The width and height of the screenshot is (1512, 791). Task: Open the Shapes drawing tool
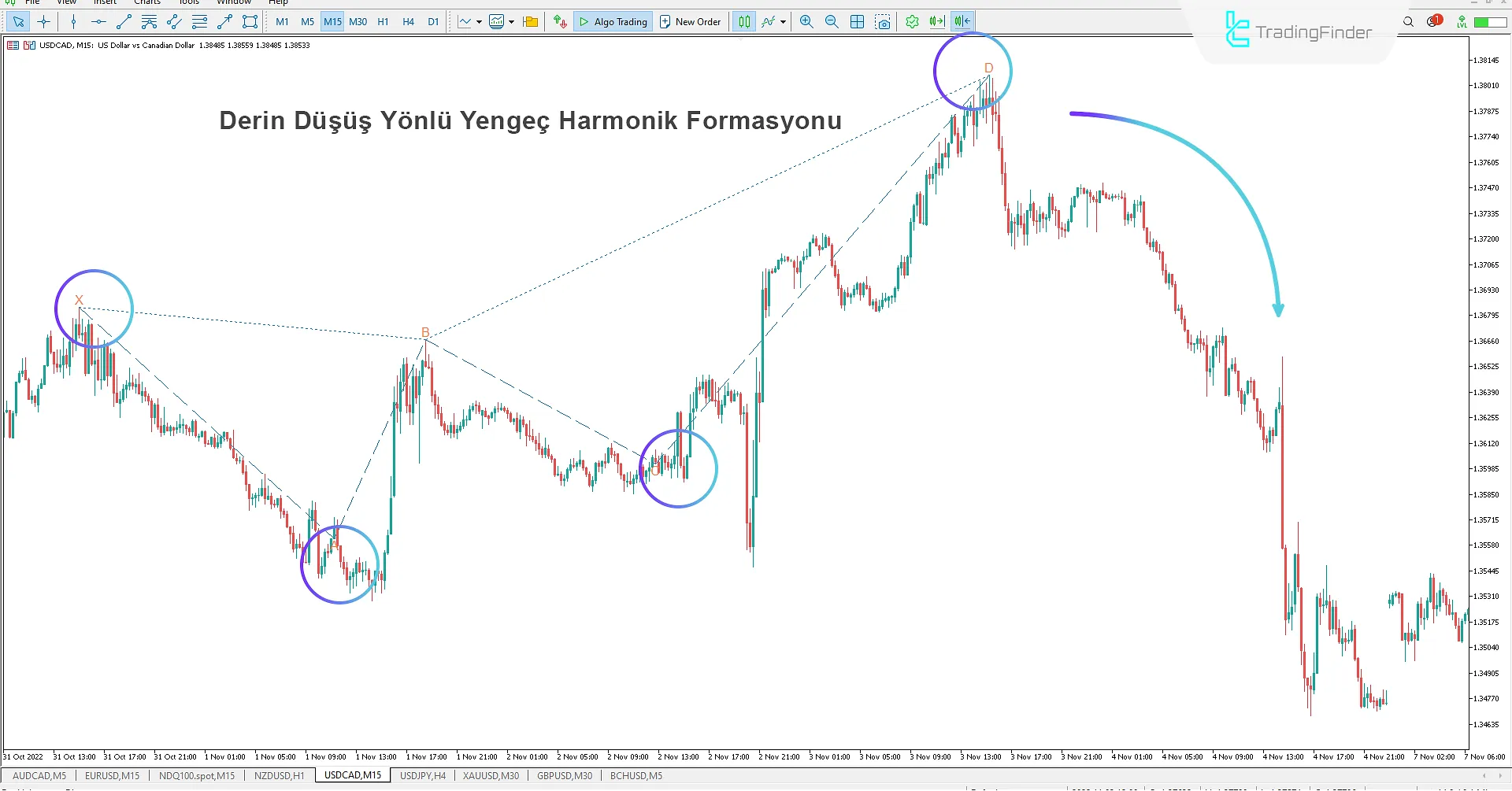pyautogui.click(x=250, y=22)
